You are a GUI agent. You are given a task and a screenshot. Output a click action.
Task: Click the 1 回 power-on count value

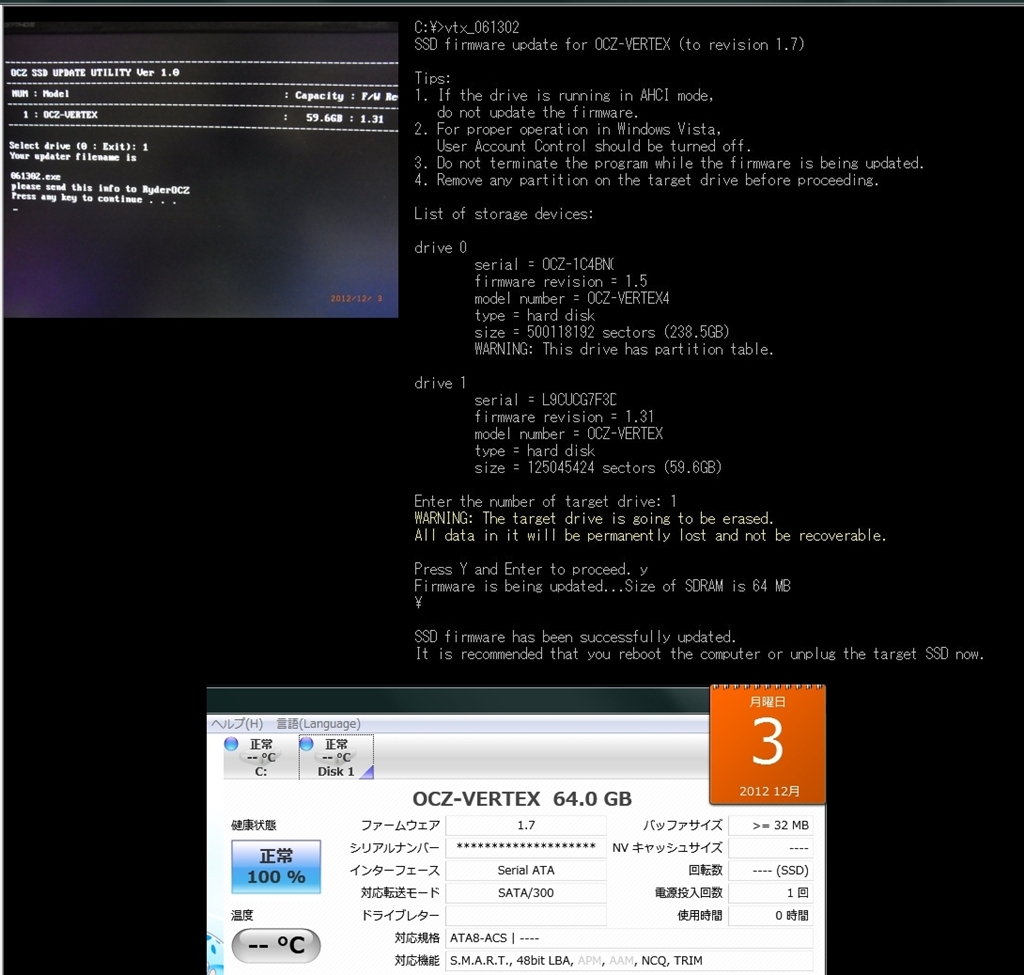tap(771, 893)
